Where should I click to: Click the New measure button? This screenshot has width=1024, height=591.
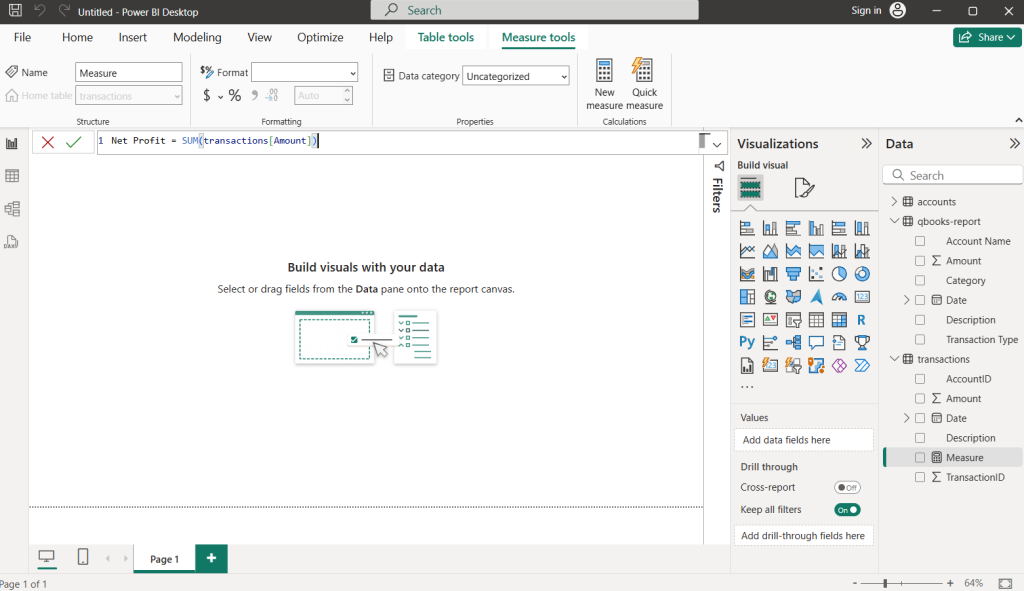604,84
